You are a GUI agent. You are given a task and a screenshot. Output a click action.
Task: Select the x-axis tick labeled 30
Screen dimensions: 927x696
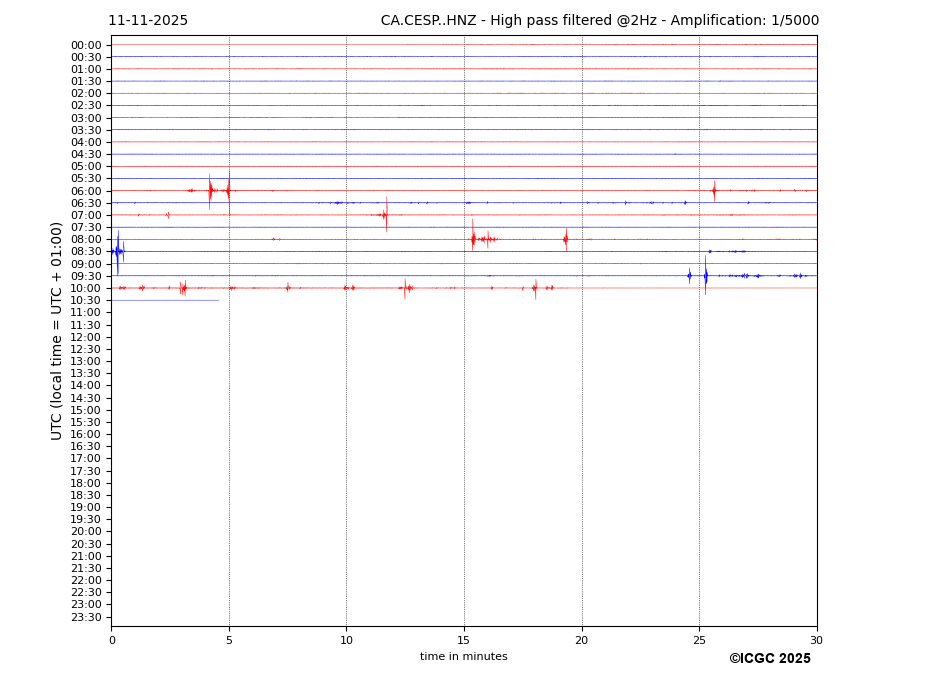click(816, 640)
